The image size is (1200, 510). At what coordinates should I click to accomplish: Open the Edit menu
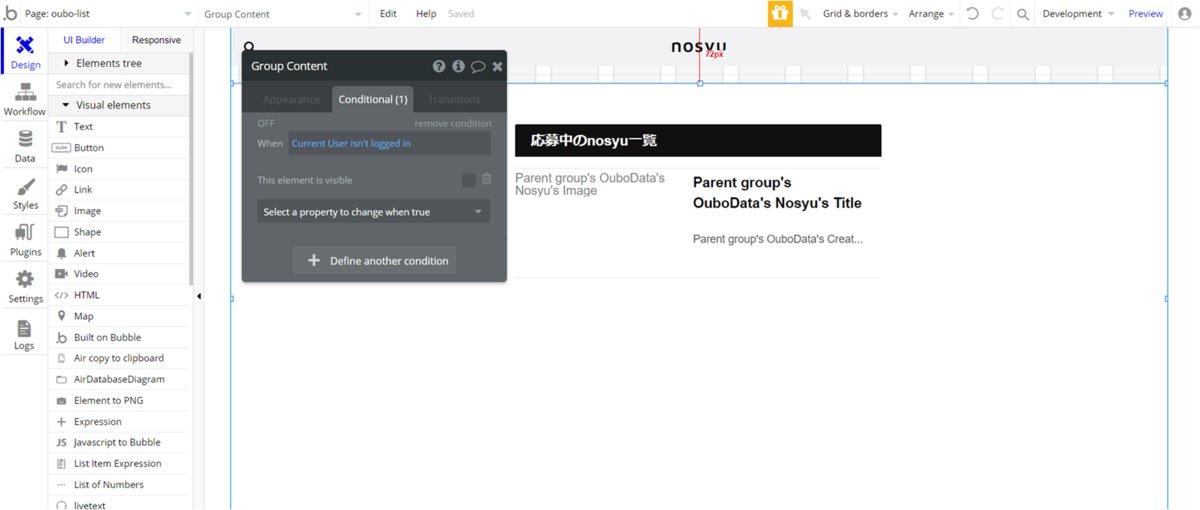tap(388, 14)
